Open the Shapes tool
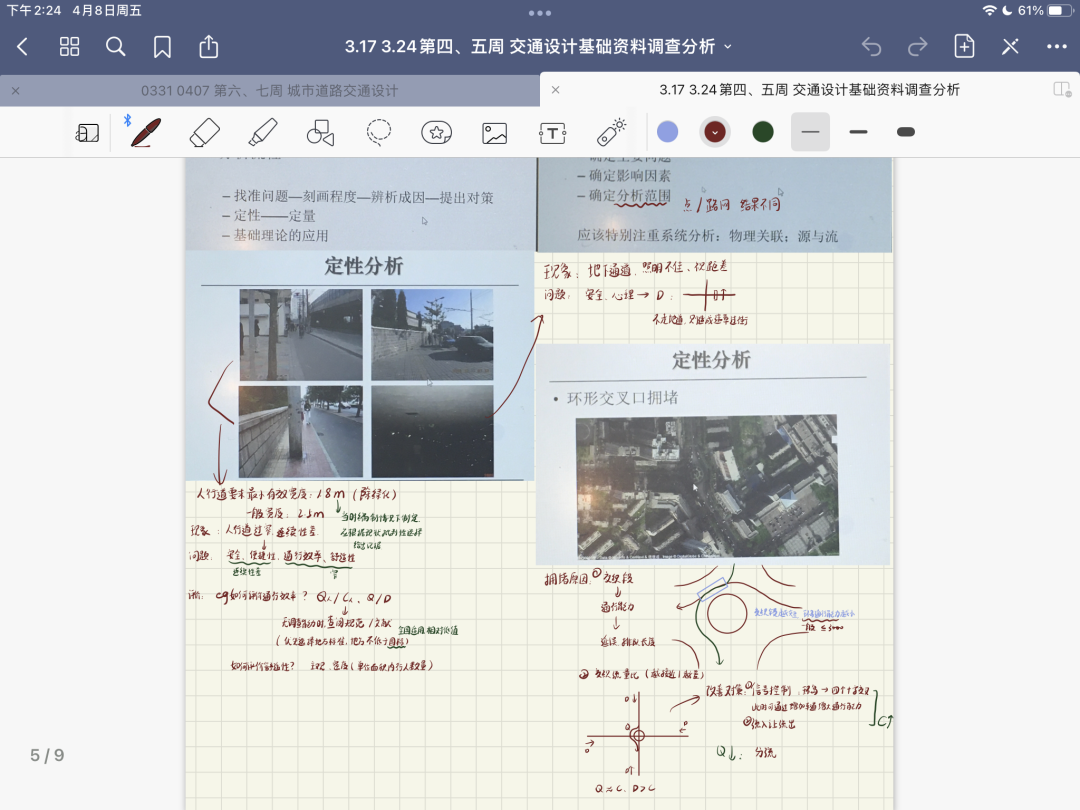This screenshot has width=1080, height=810. (x=319, y=132)
